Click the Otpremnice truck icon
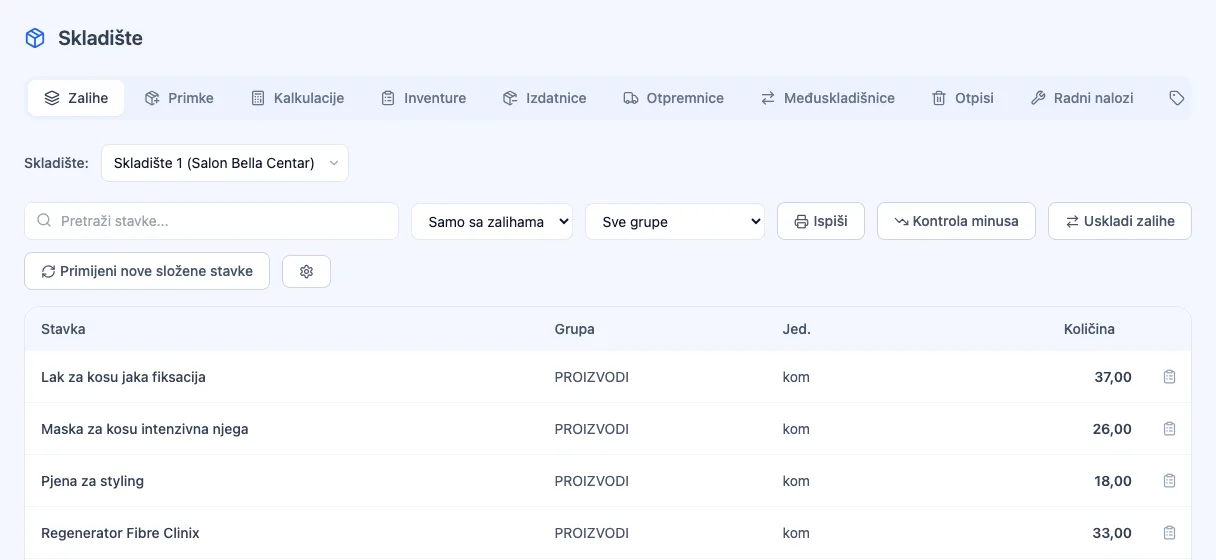The height and width of the screenshot is (560, 1216). click(631, 98)
